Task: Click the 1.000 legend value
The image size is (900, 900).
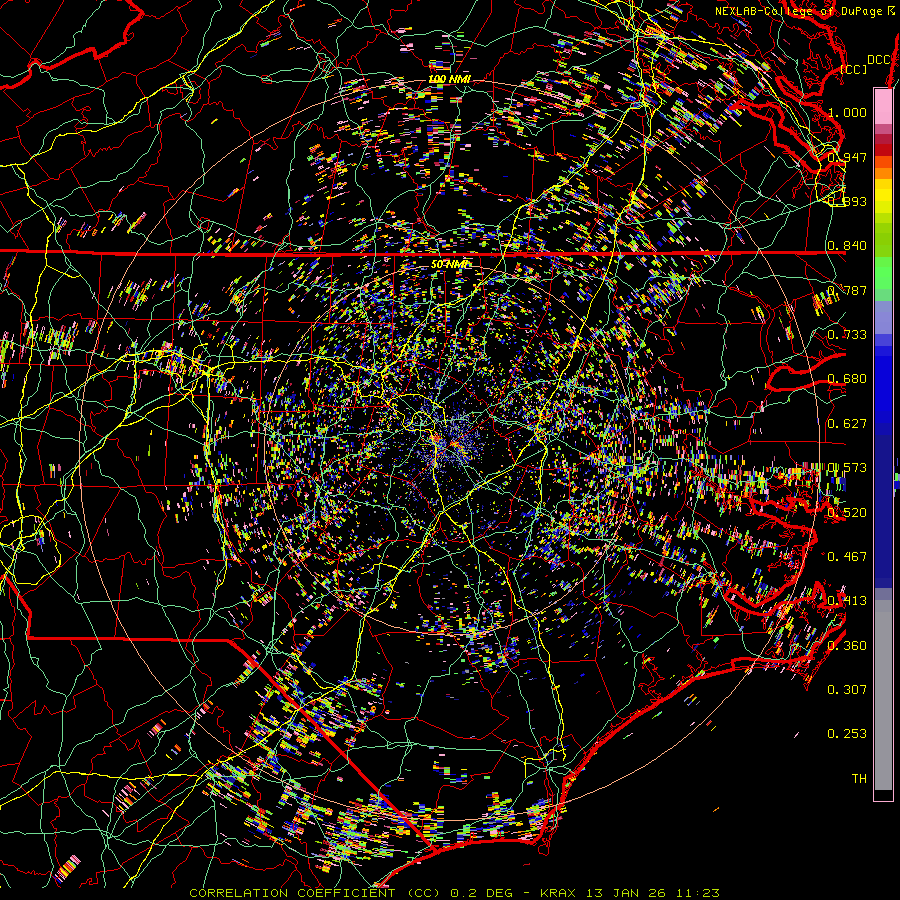Action: [847, 112]
